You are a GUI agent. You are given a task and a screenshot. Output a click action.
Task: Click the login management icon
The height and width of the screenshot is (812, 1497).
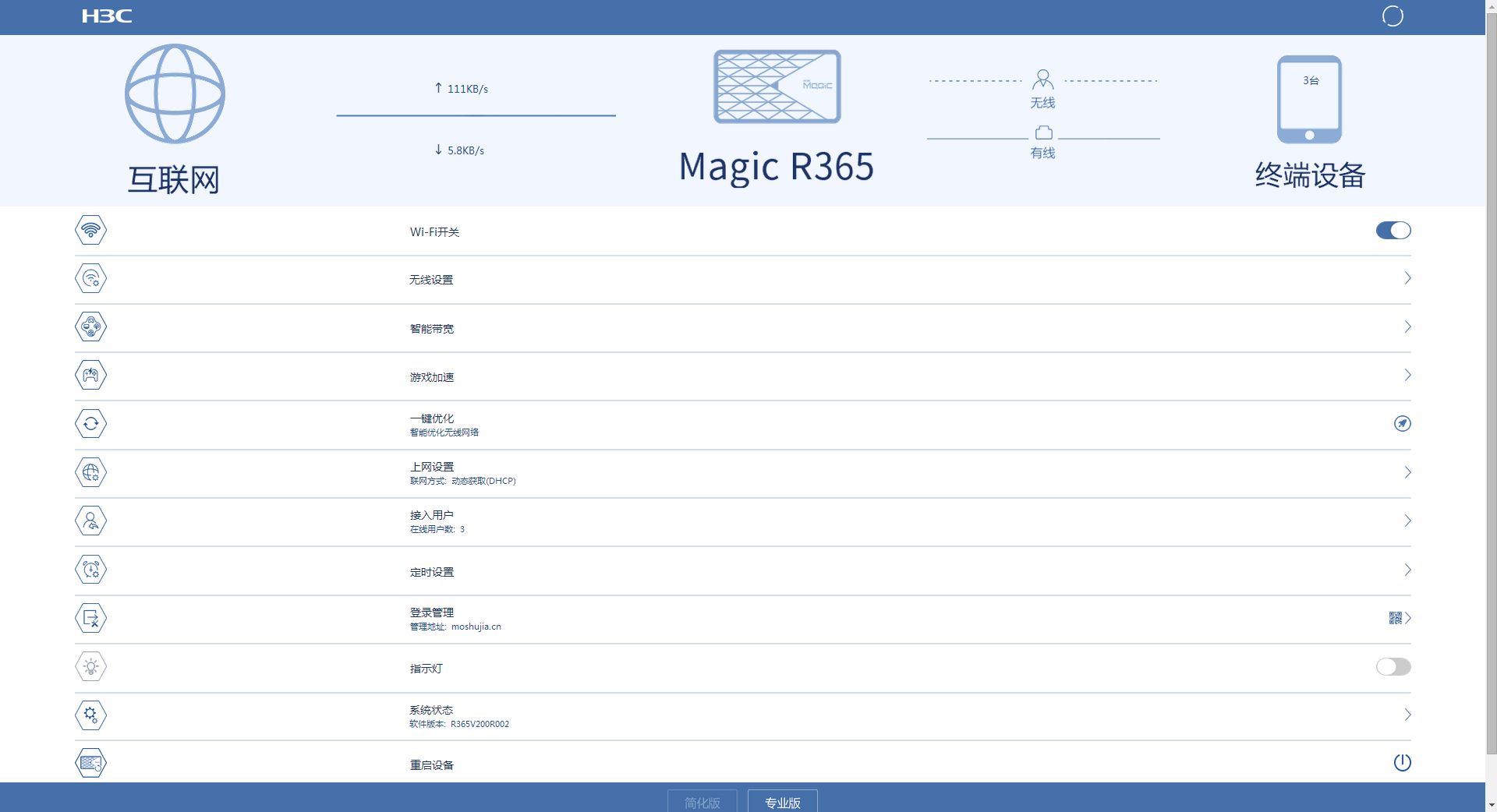[90, 618]
